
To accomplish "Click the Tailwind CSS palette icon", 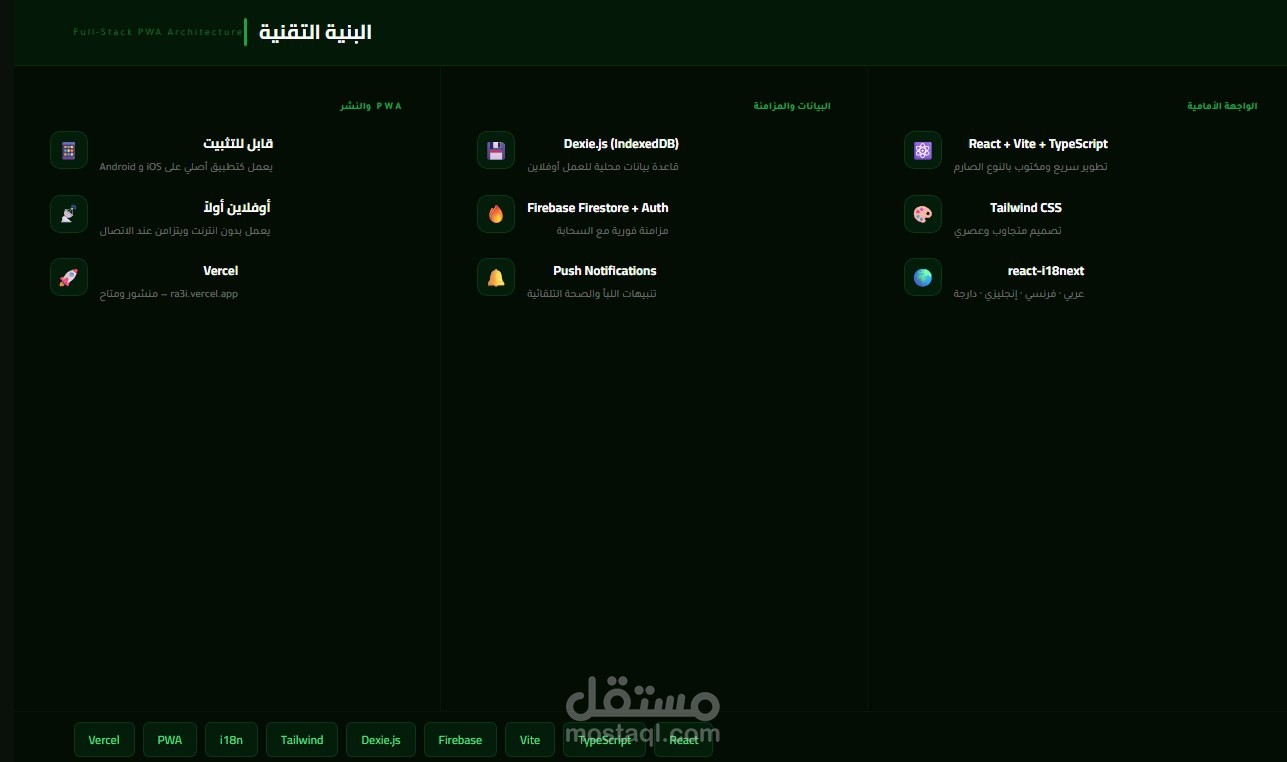I will (923, 214).
